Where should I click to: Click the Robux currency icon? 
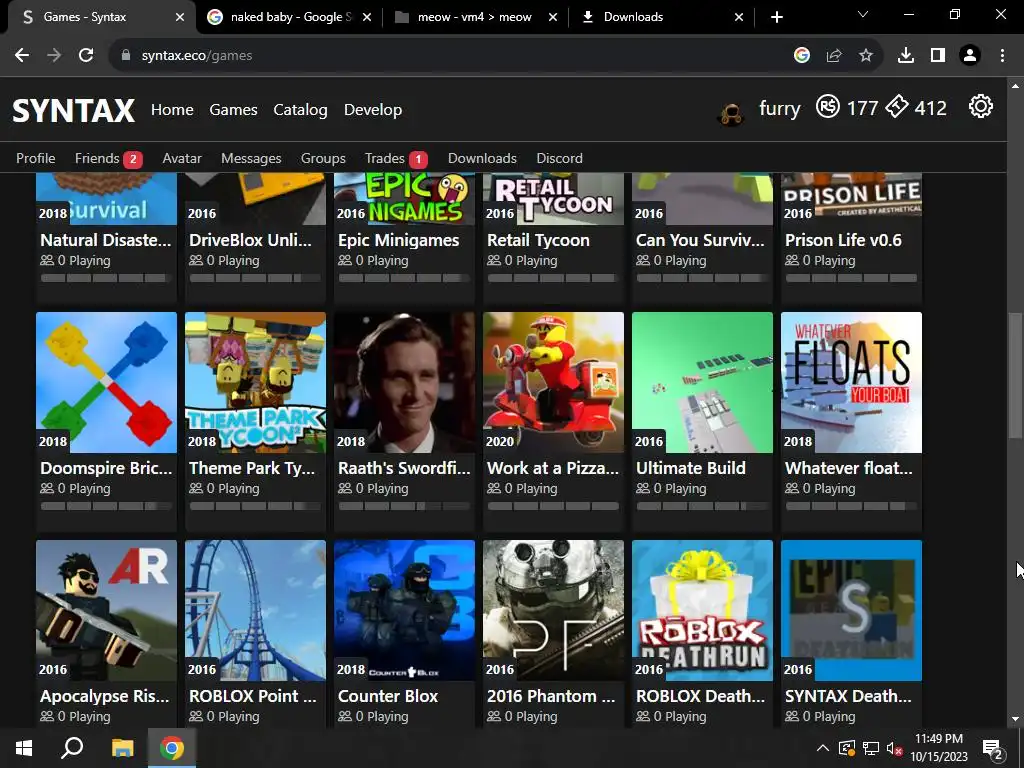coord(827,106)
